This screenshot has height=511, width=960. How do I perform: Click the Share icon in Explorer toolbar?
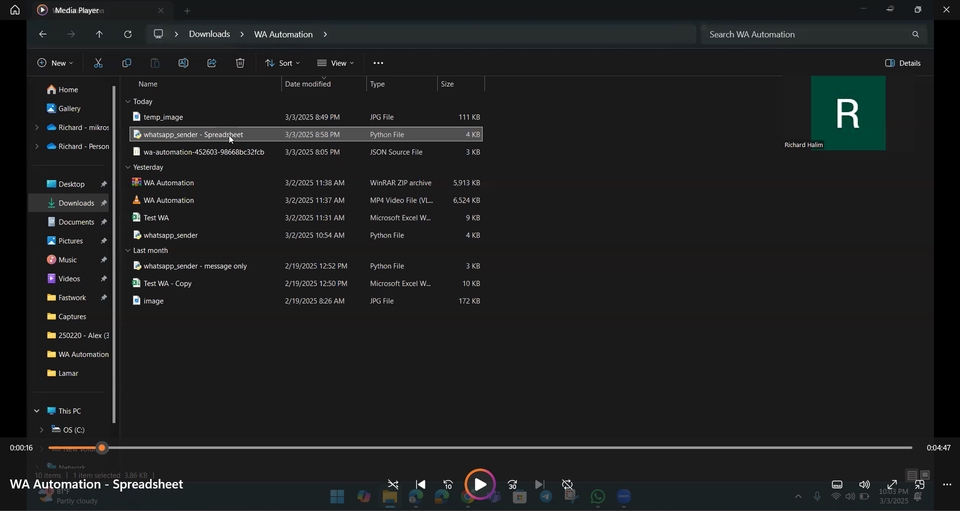coord(212,63)
